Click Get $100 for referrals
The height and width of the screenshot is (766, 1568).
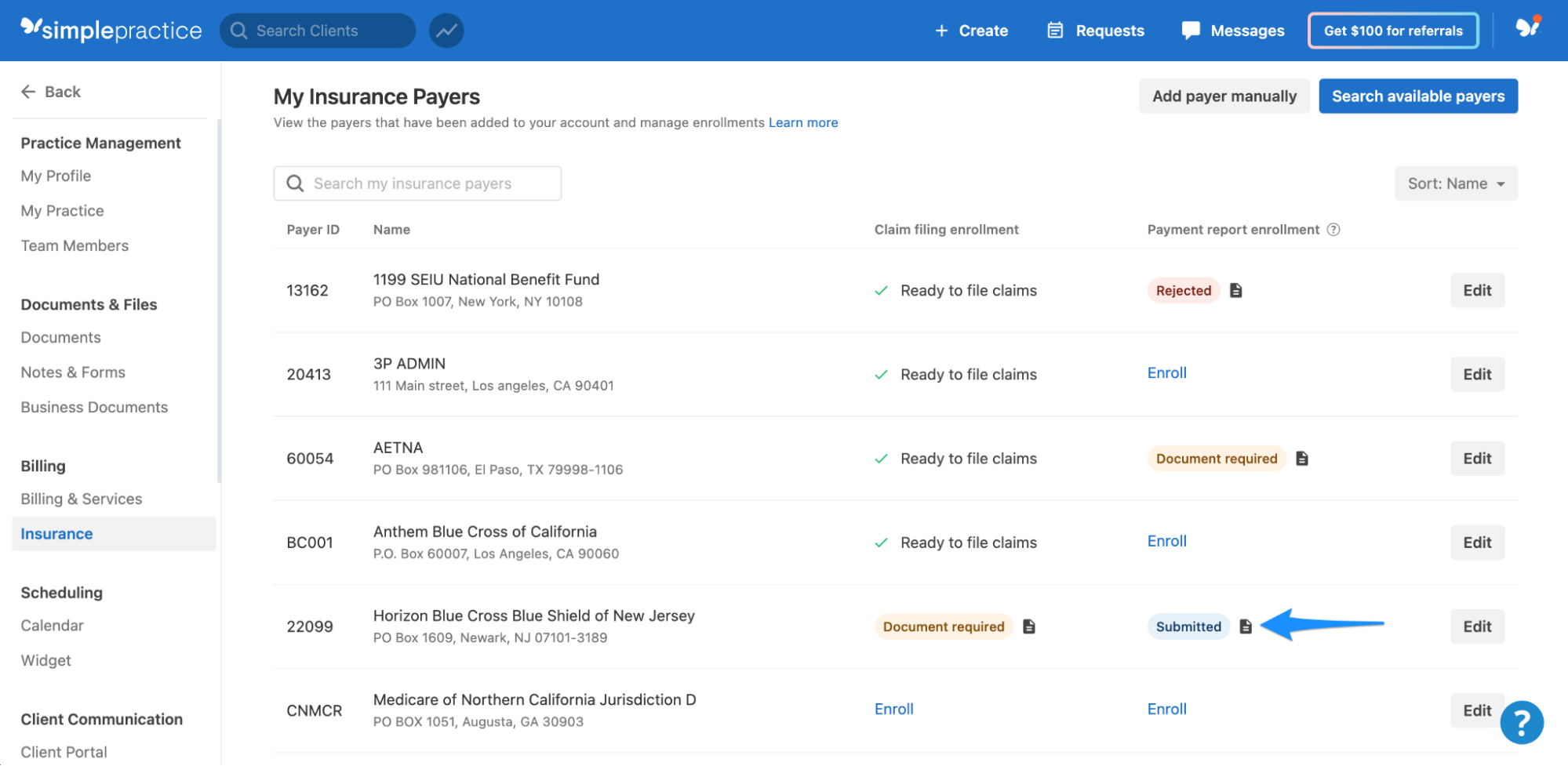pos(1393,31)
